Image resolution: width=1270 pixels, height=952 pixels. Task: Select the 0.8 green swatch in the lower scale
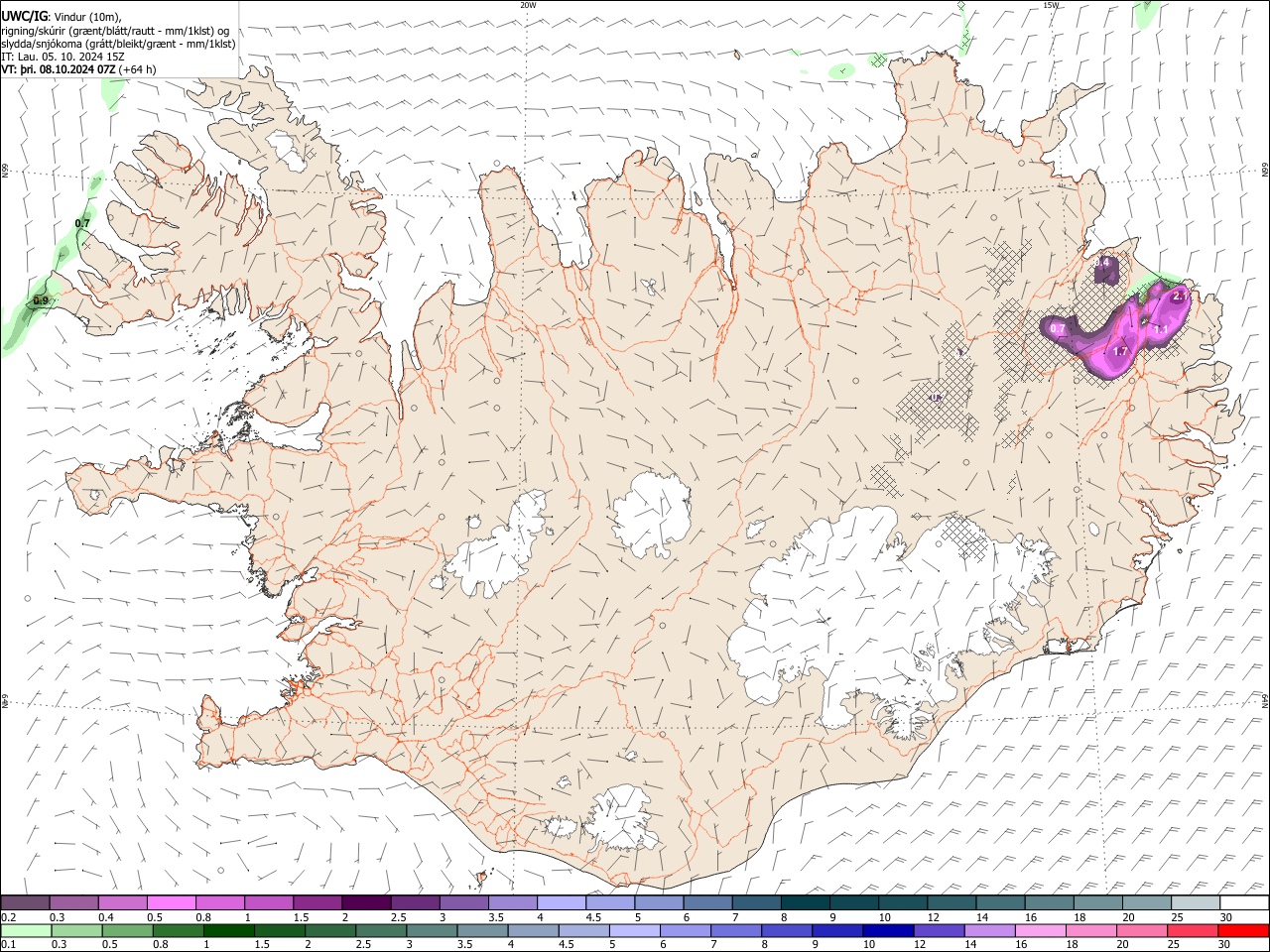coord(179,930)
